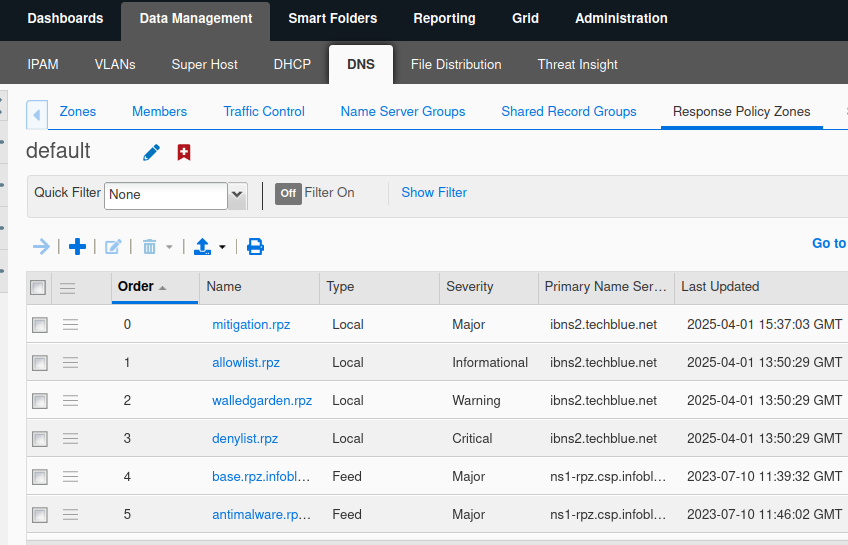Viewport: 848px width, 545px height.
Task: Click the export upload icon in toolbar
Action: click(202, 246)
